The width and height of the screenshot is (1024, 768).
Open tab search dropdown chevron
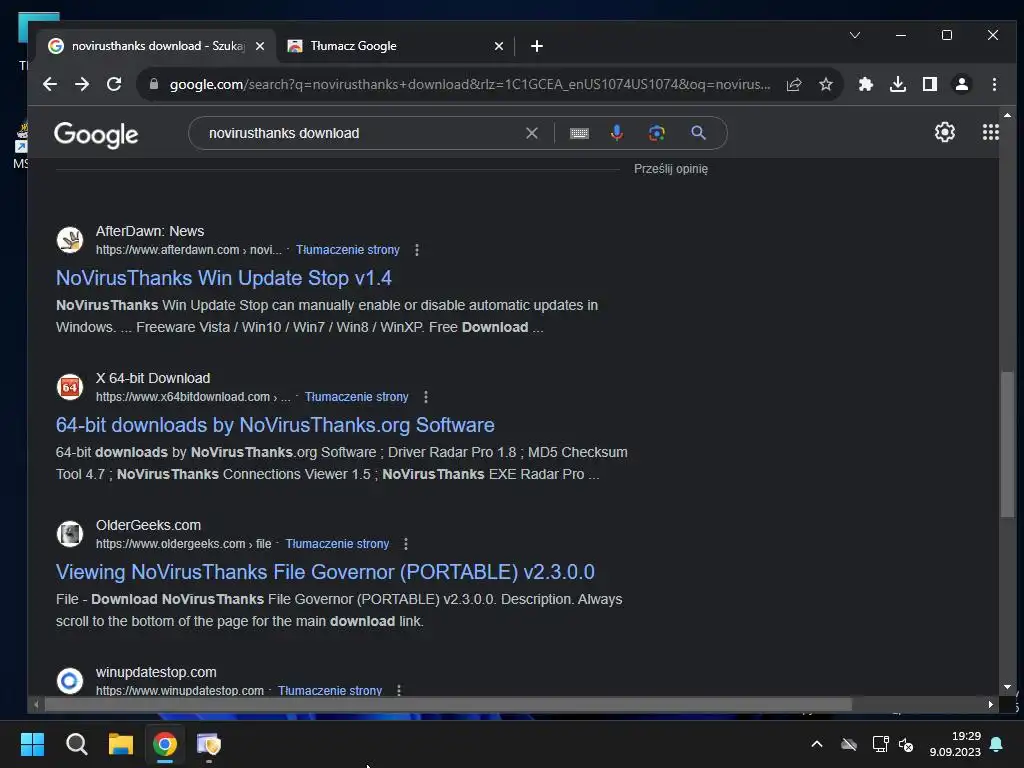click(x=855, y=35)
